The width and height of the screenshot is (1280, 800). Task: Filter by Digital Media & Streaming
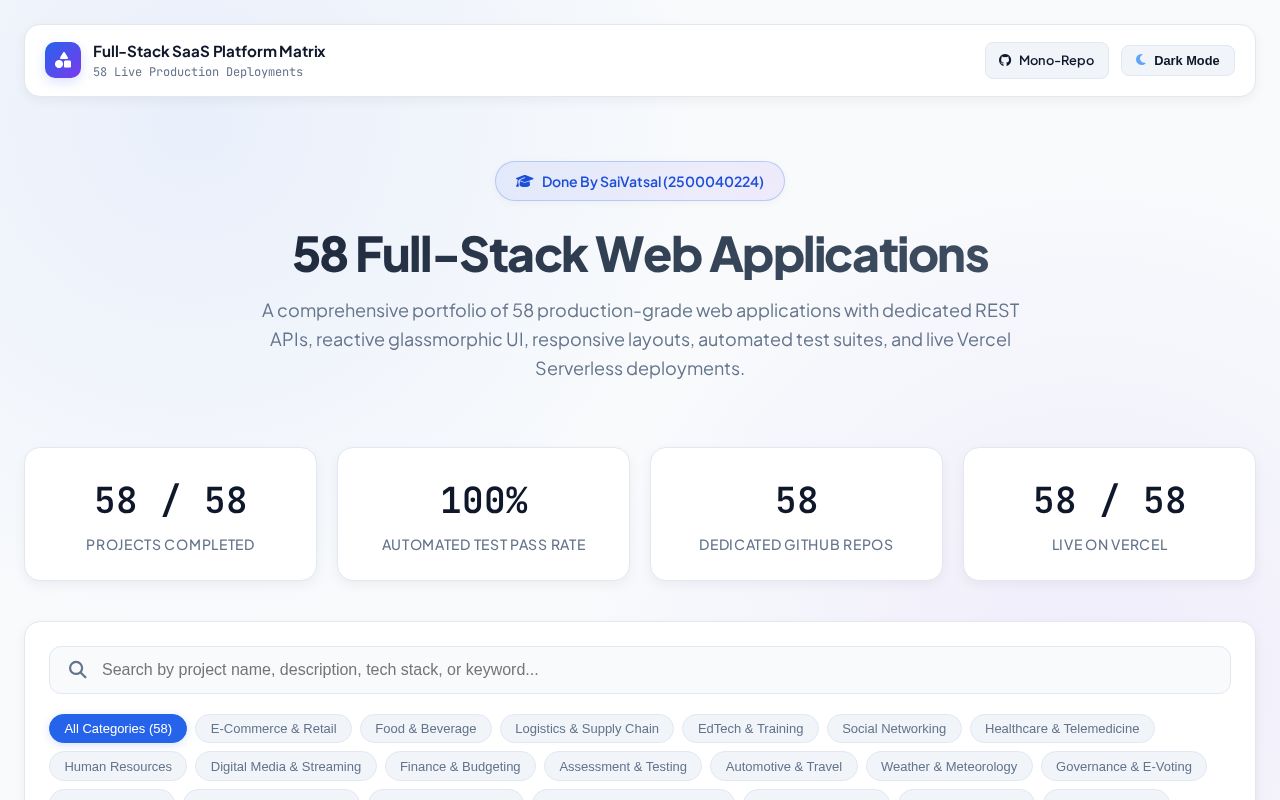pyautogui.click(x=286, y=766)
